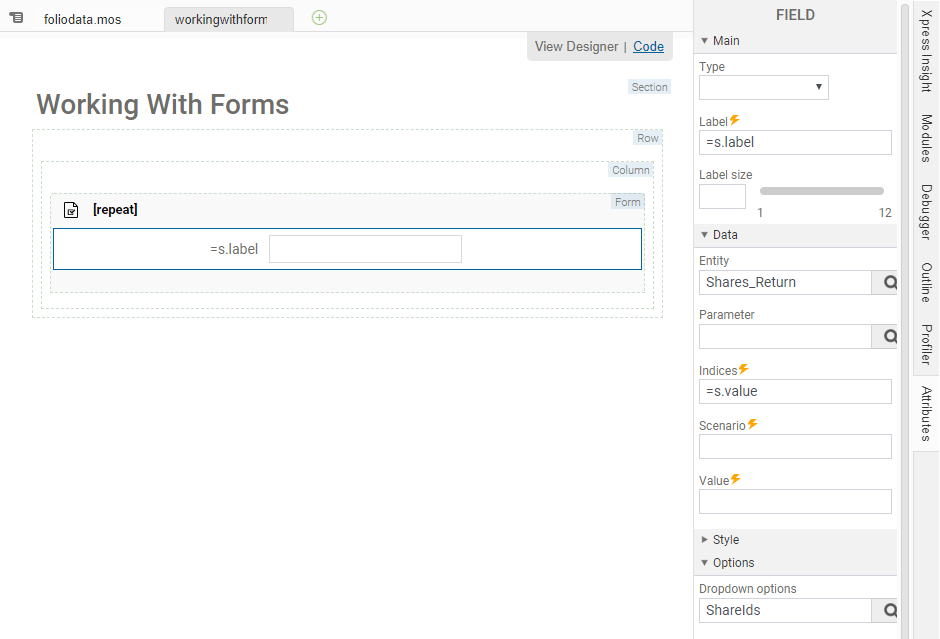This screenshot has height=639, width=940.
Task: Open the Type dropdown
Action: coord(763,87)
